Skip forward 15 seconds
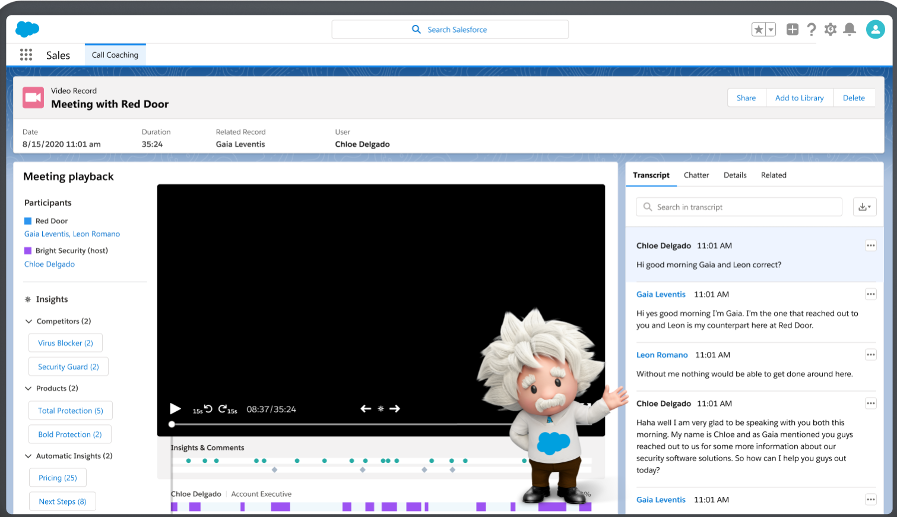Viewport: 898px width, 518px height. (x=227, y=409)
